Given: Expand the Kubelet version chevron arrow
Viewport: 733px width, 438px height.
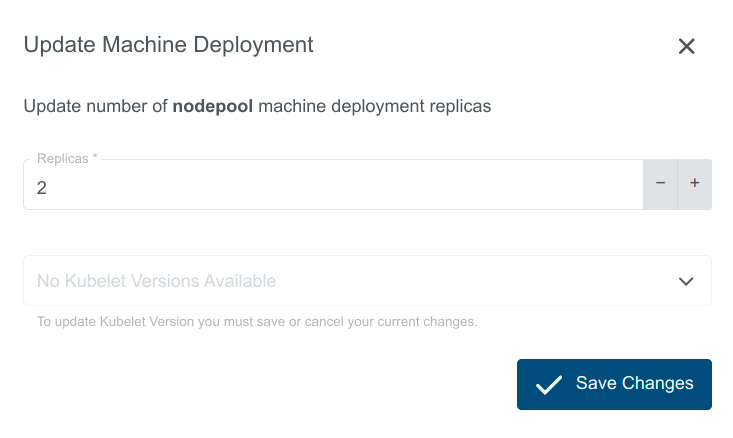Looking at the screenshot, I should 686,281.
